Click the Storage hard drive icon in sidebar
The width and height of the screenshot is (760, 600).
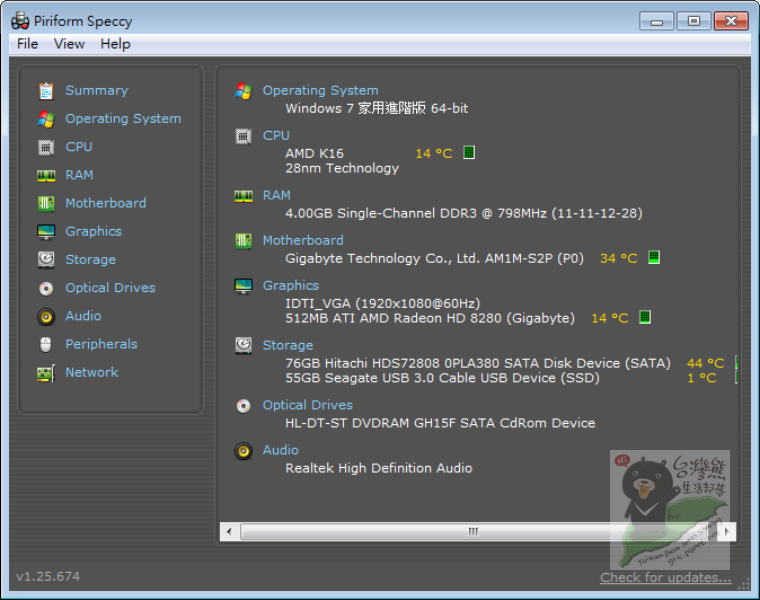click(46, 260)
